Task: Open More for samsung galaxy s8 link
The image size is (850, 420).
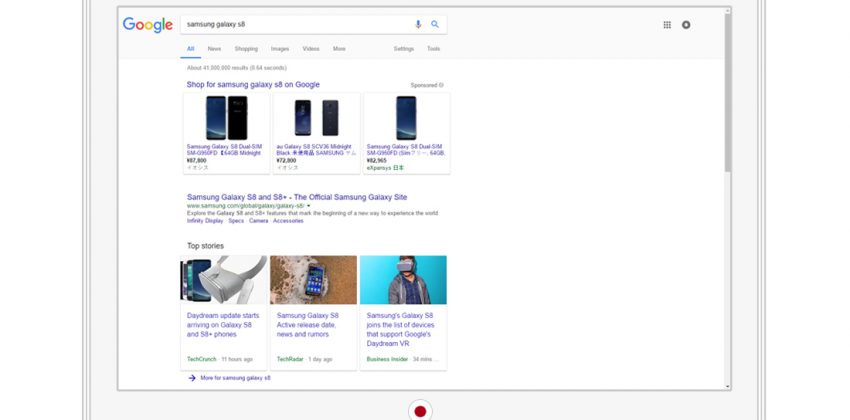Action: tap(235, 378)
